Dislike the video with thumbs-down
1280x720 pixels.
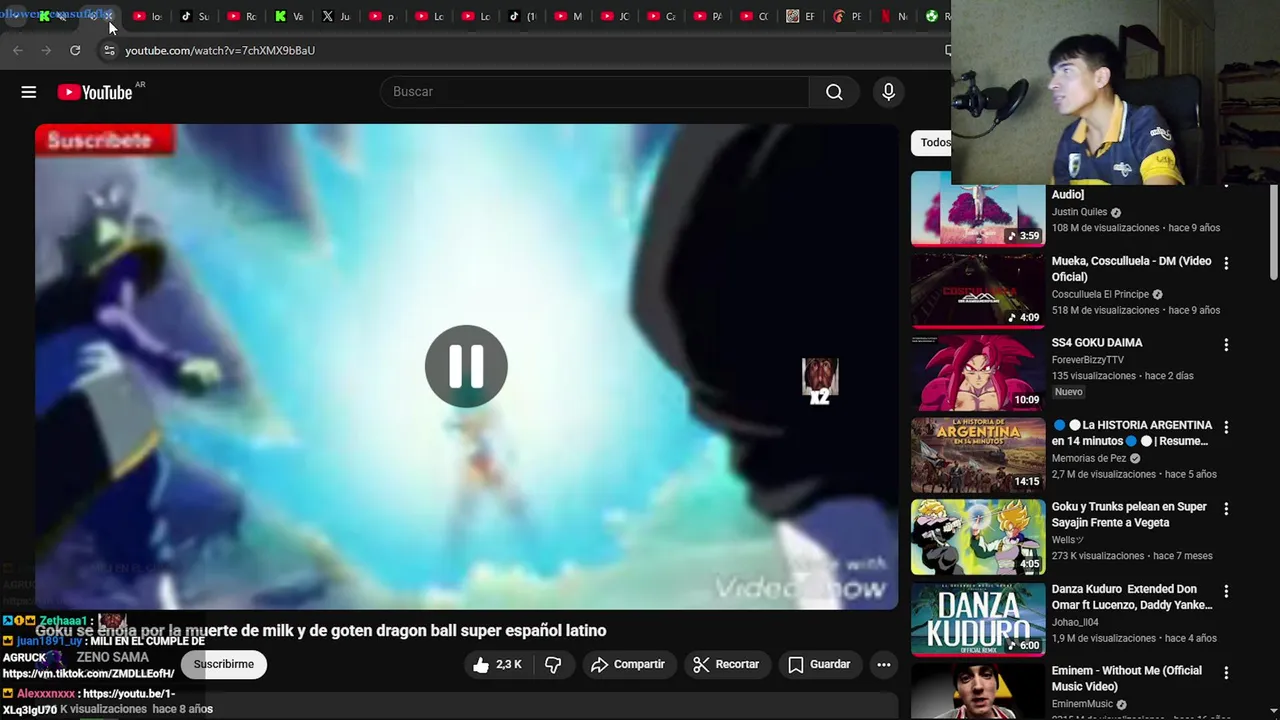pos(553,664)
